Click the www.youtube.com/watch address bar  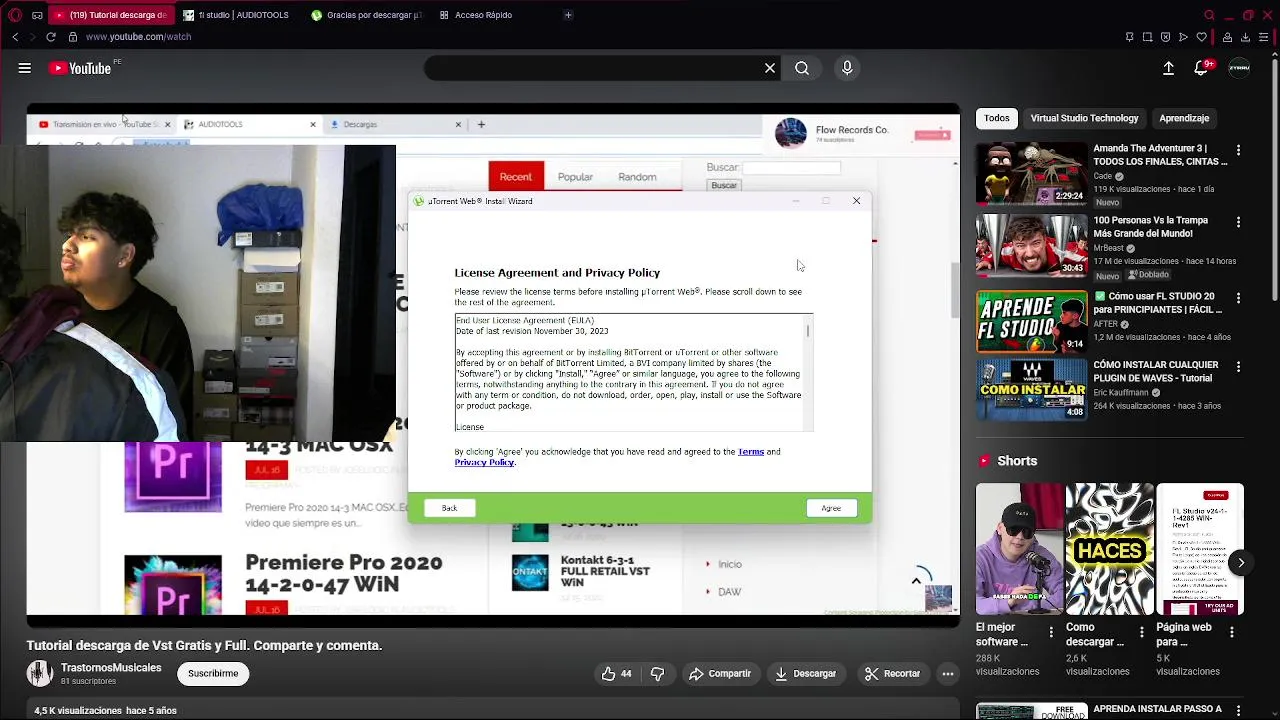click(x=138, y=37)
